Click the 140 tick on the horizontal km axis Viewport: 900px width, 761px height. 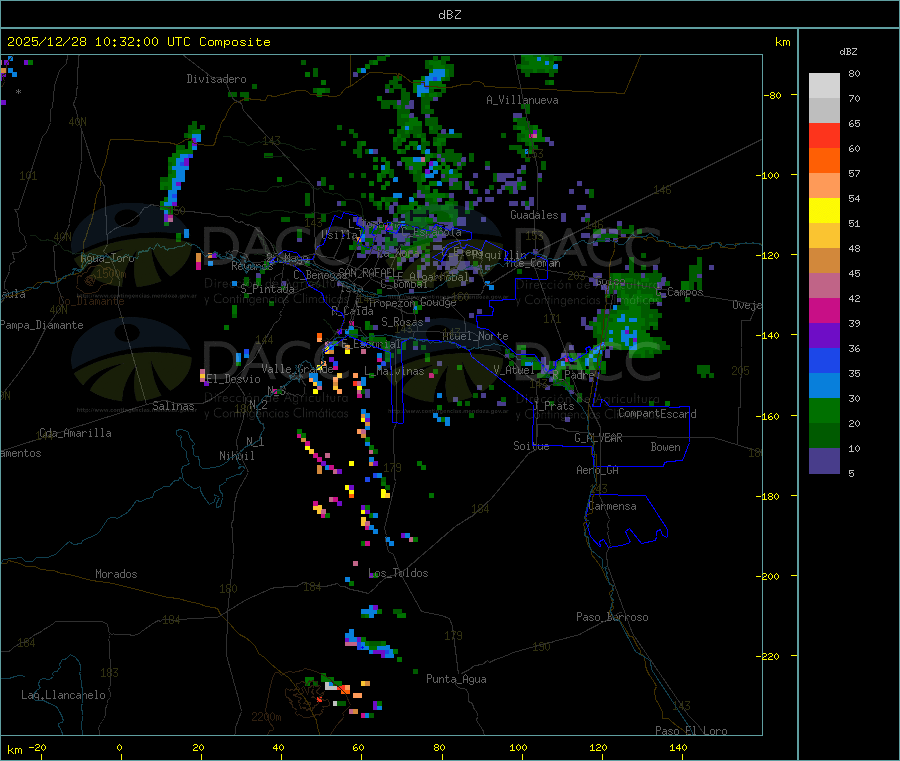pos(678,748)
